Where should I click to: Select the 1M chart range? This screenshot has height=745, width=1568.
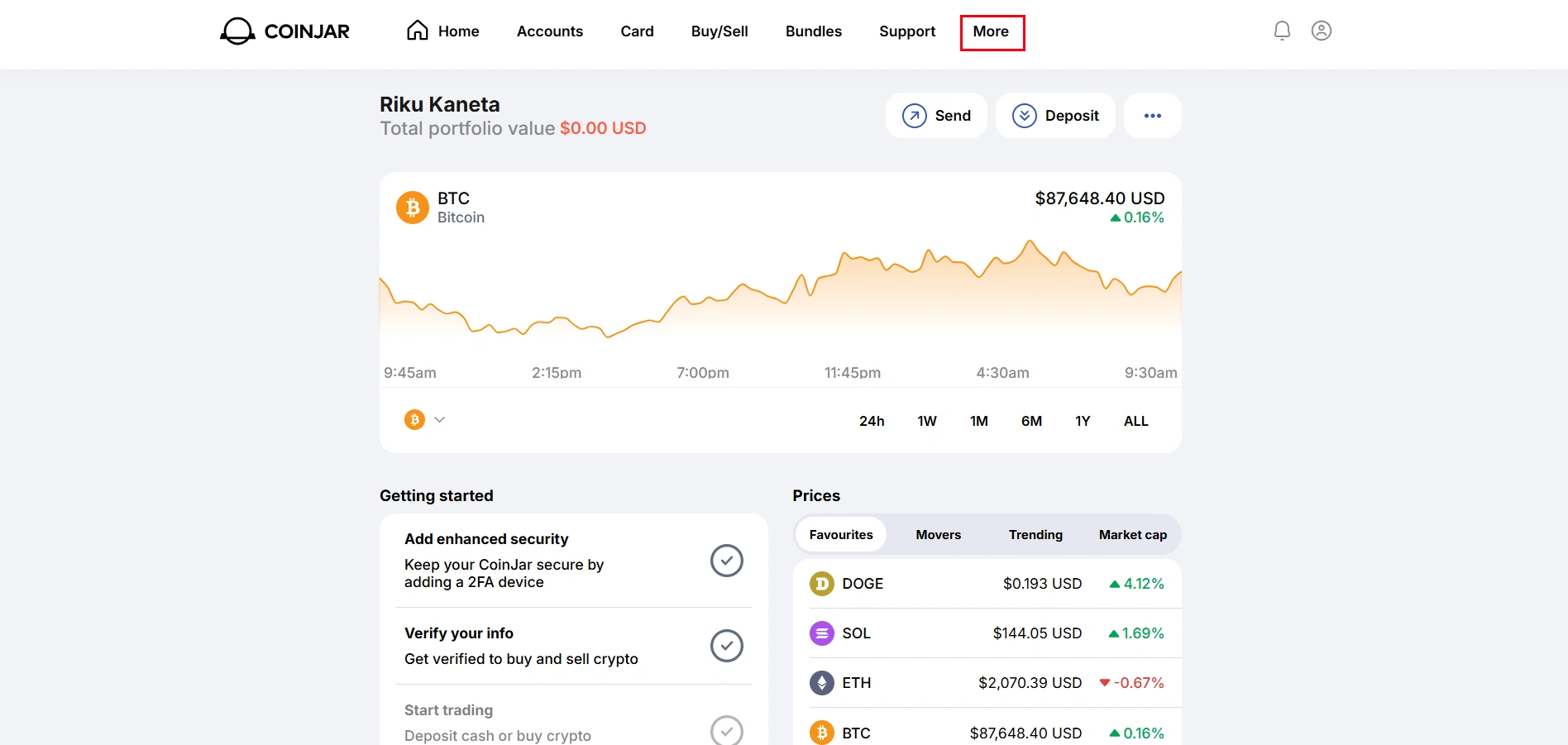click(979, 421)
